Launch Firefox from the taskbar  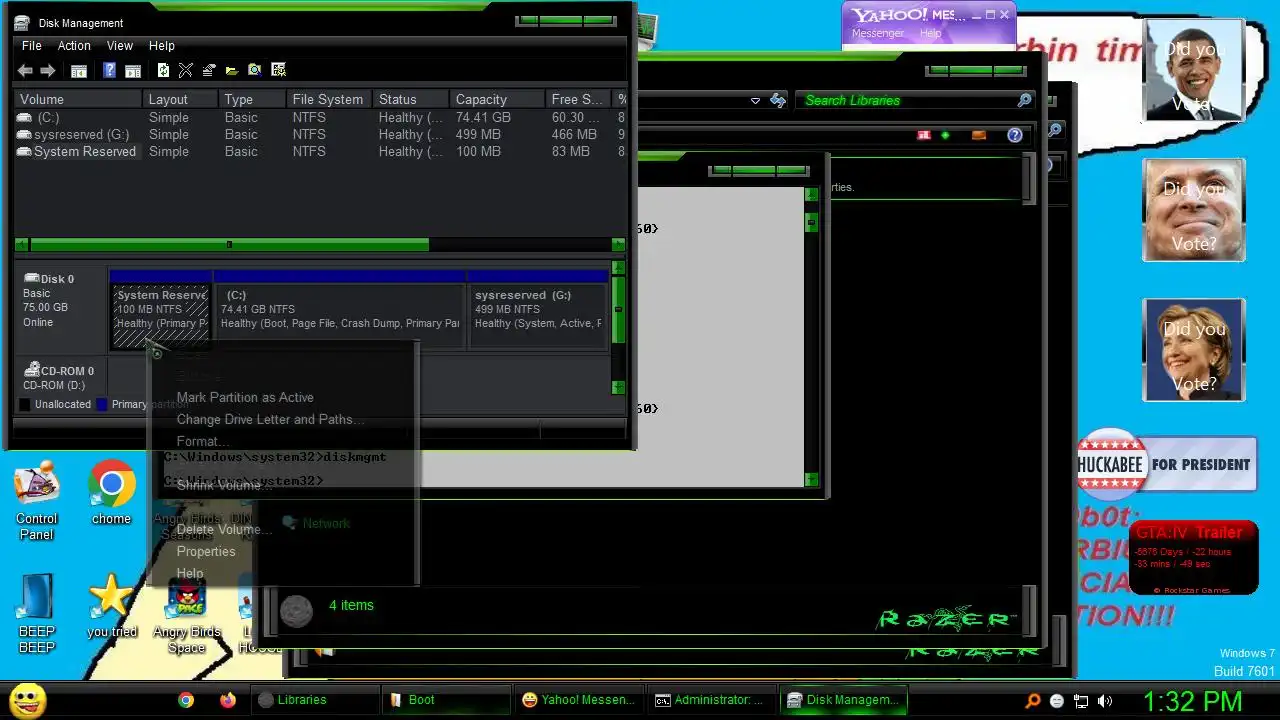point(228,700)
